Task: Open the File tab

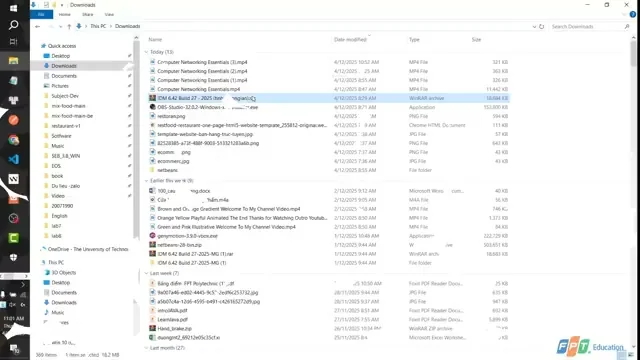Action: 41,14
